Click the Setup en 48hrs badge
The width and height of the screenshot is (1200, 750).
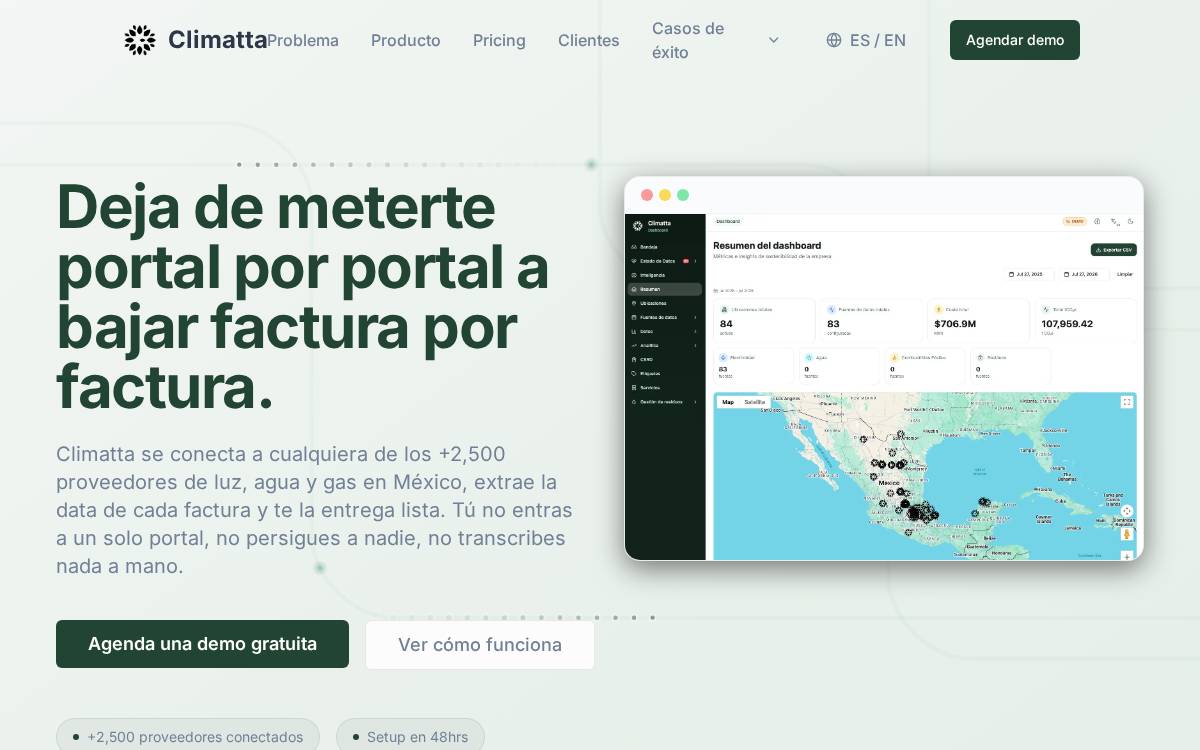(x=410, y=737)
